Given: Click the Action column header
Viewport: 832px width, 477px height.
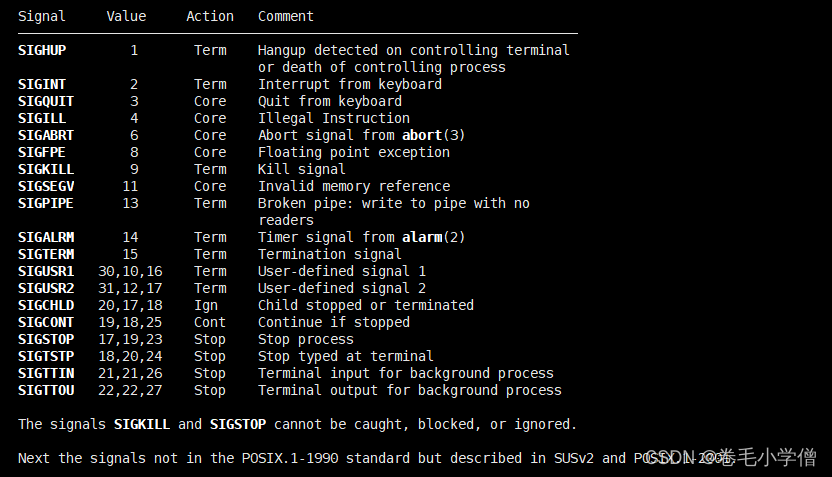Looking at the screenshot, I should click(x=210, y=16).
